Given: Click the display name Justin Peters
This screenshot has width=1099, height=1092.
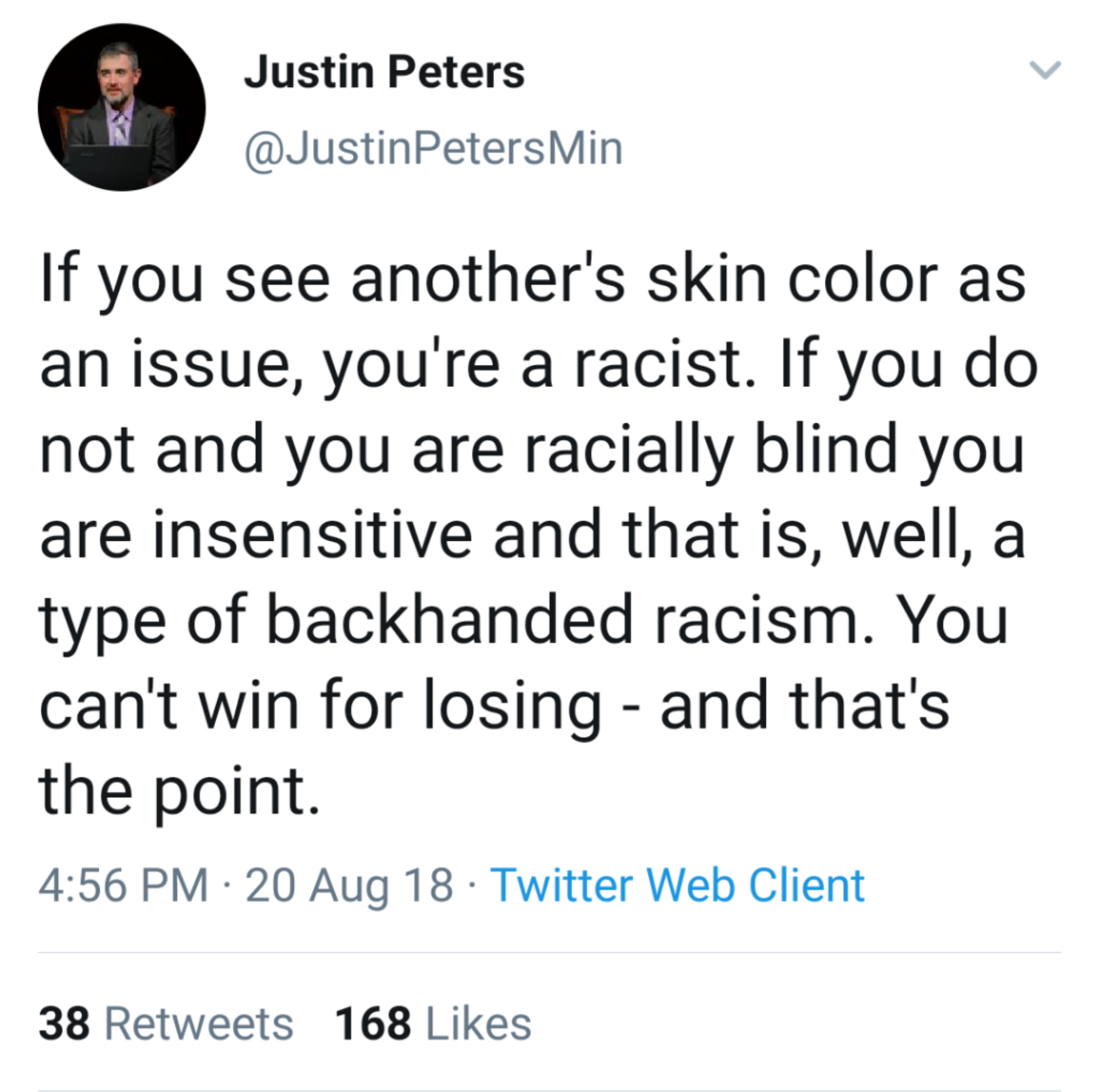Looking at the screenshot, I should [384, 74].
